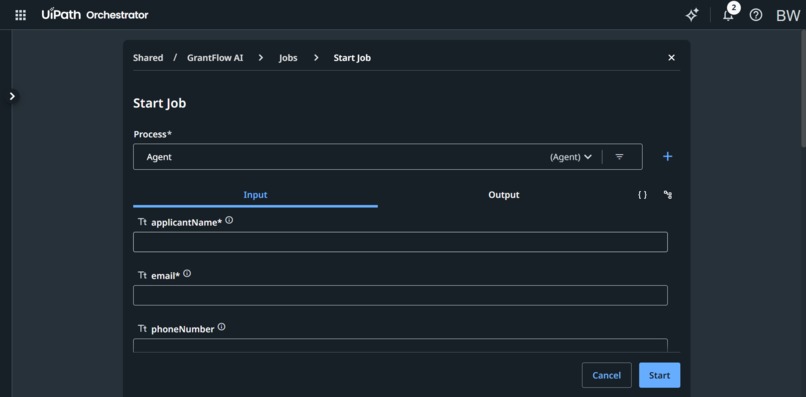The height and width of the screenshot is (397, 806).
Task: Go to the GrantFlow AI breadcrumb
Action: (x=215, y=58)
